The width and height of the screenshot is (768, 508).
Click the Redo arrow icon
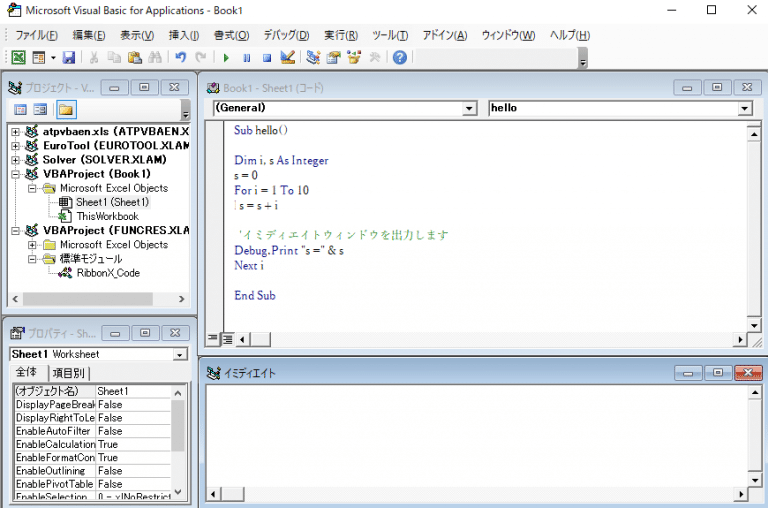point(201,57)
